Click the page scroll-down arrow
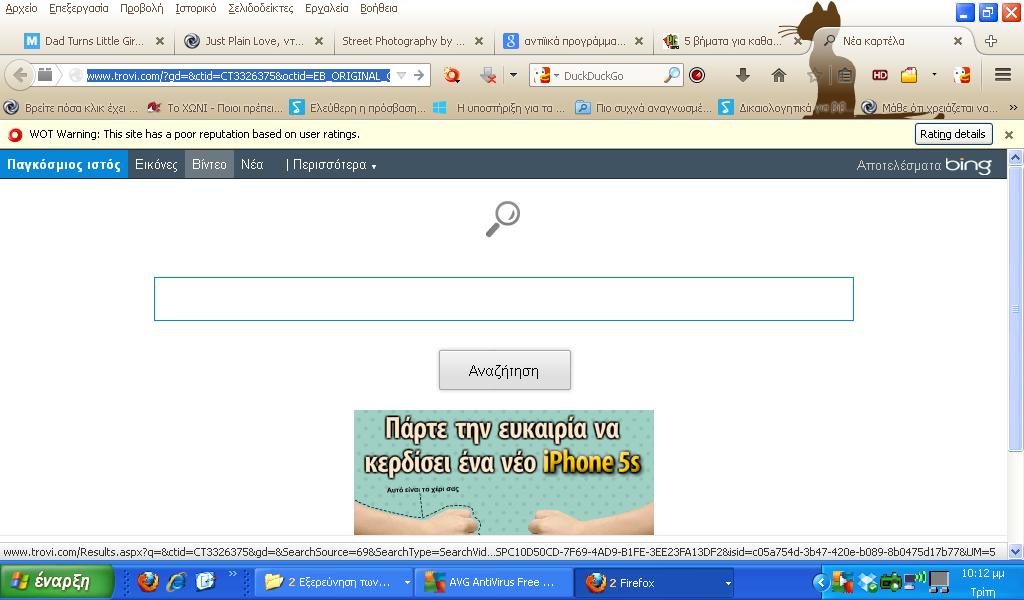This screenshot has width=1024, height=600. click(1015, 551)
